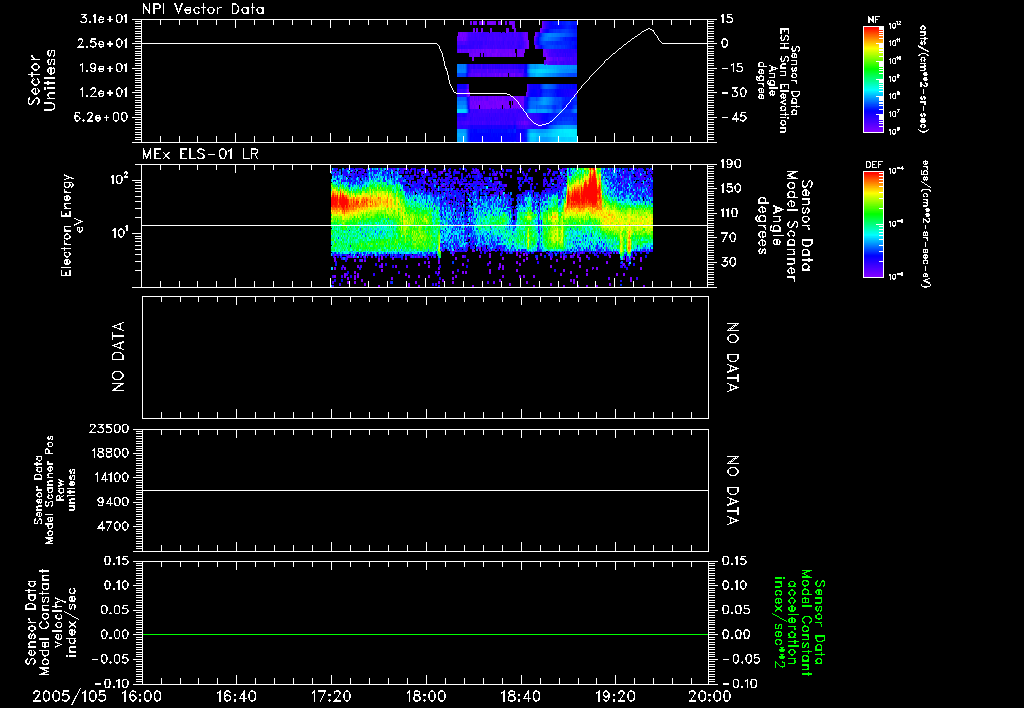The height and width of the screenshot is (708, 1024).
Task: Click the '1.9e+01' sector tick label
Action: pos(104,68)
